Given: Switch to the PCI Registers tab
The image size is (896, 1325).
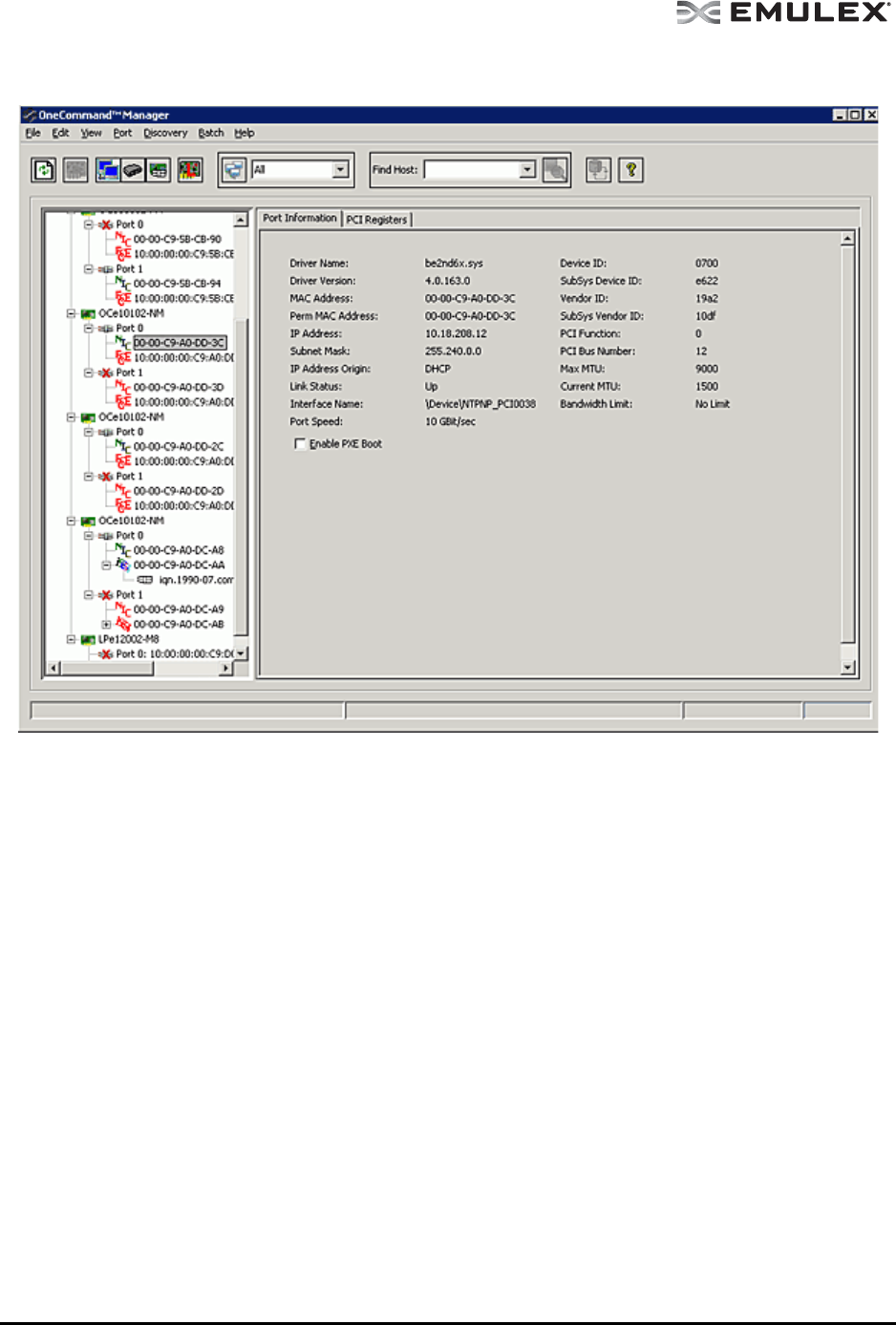Looking at the screenshot, I should (376, 219).
